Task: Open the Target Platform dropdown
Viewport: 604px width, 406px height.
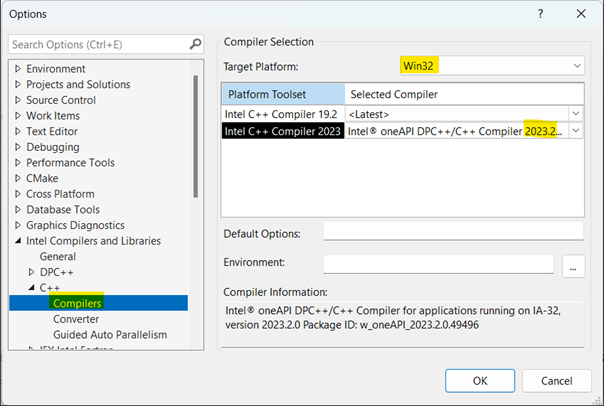Action: coord(577,66)
